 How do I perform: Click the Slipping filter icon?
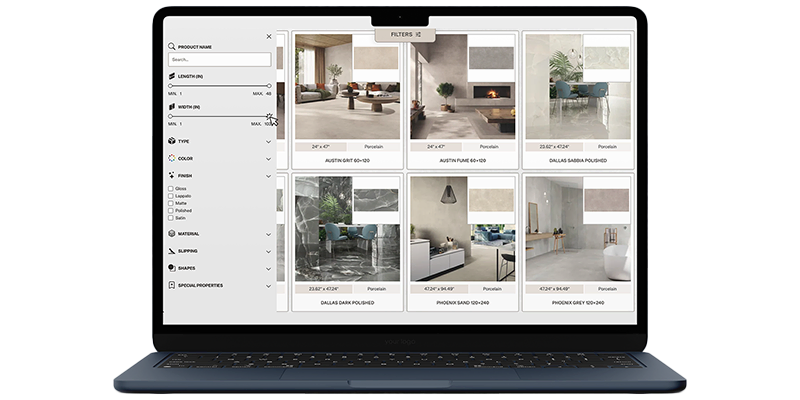pyautogui.click(x=172, y=251)
